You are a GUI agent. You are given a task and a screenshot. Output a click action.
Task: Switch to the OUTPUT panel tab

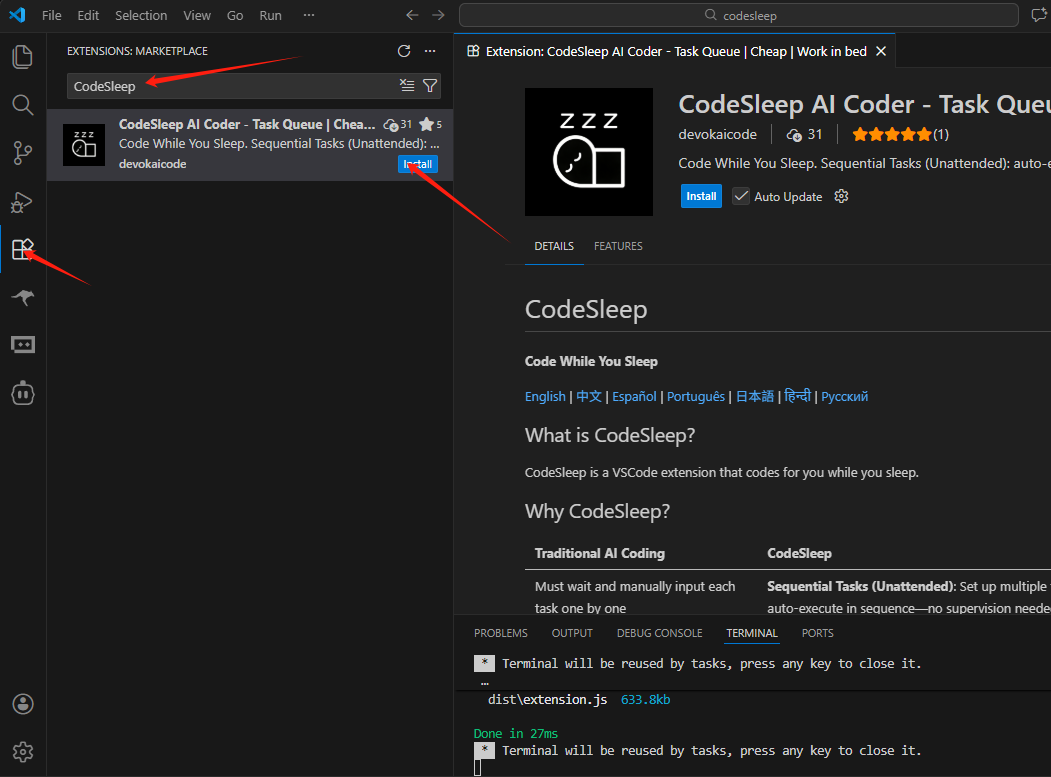coord(572,633)
